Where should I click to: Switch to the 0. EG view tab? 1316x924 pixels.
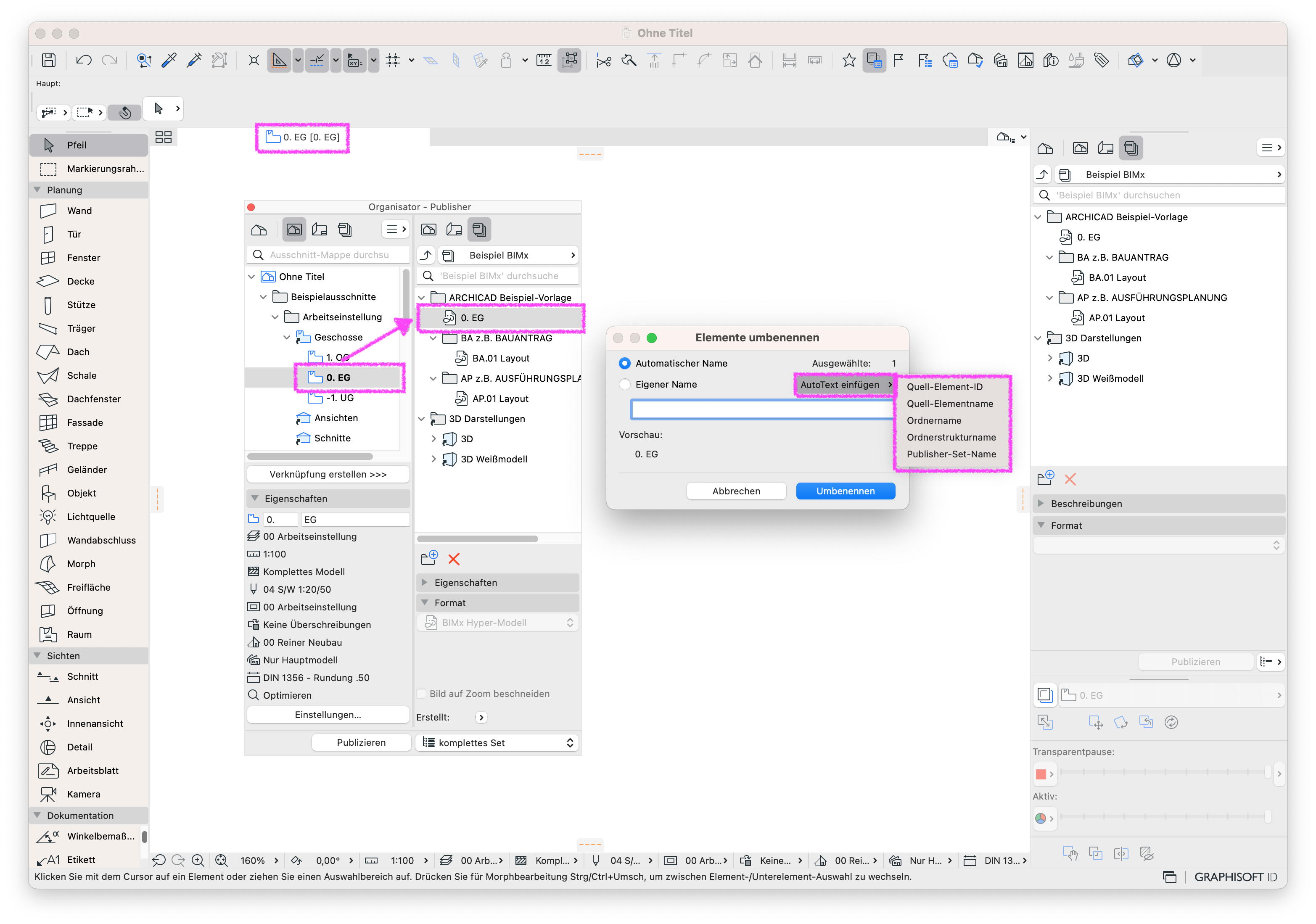(x=303, y=137)
